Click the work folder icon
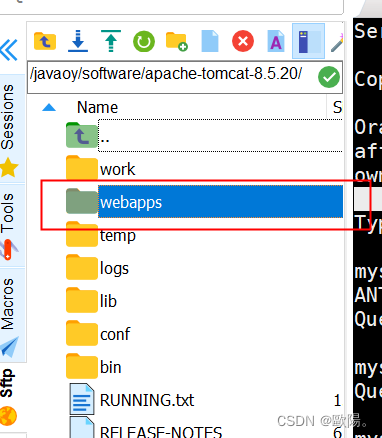The width and height of the screenshot is (382, 438). [x=82, y=168]
